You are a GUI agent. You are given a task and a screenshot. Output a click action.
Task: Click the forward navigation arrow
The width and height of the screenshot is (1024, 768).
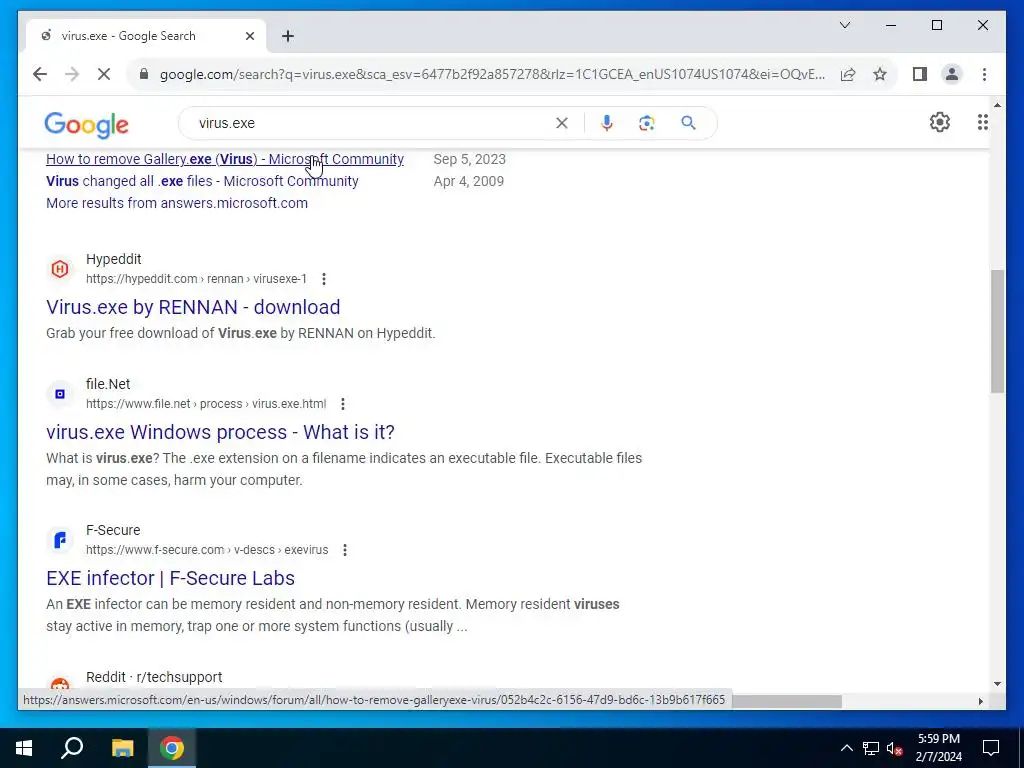[x=72, y=74]
